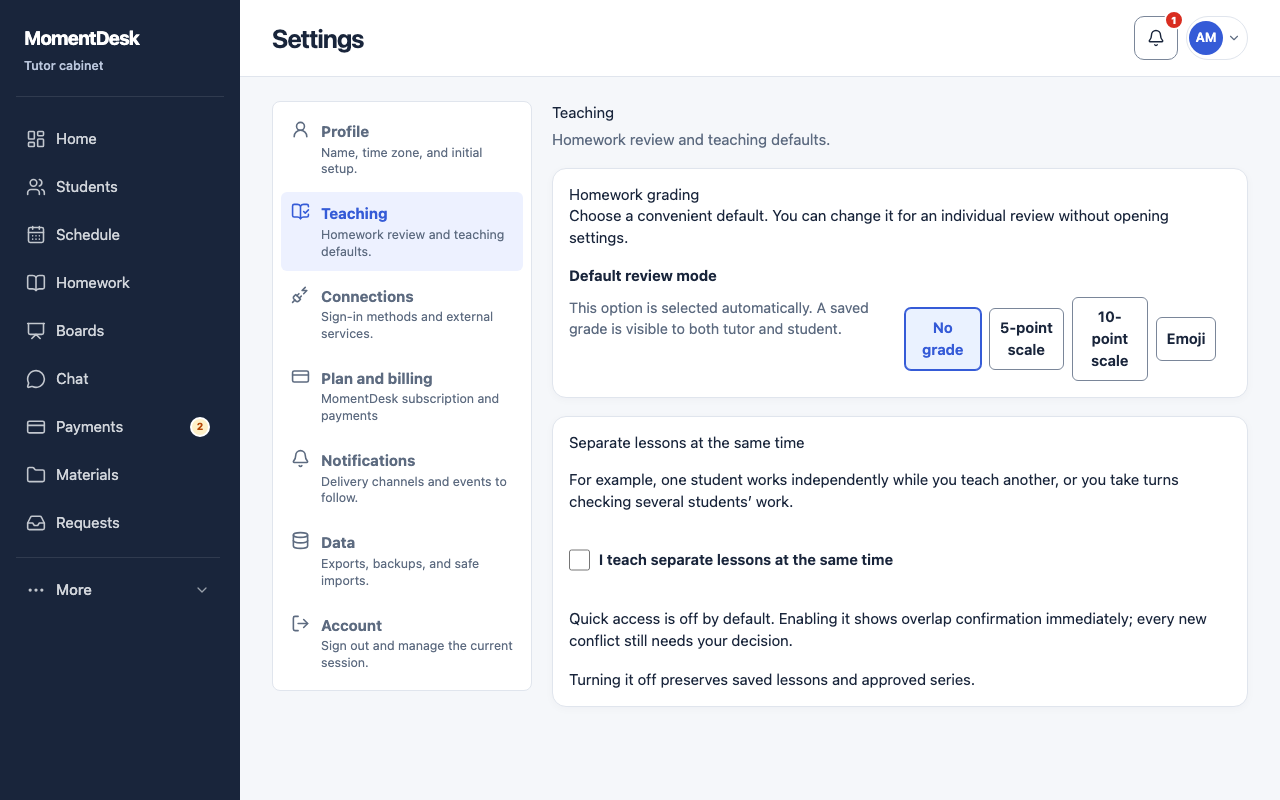Expand the account menu chevron beside the avatar
The width and height of the screenshot is (1280, 800).
click(x=1234, y=38)
